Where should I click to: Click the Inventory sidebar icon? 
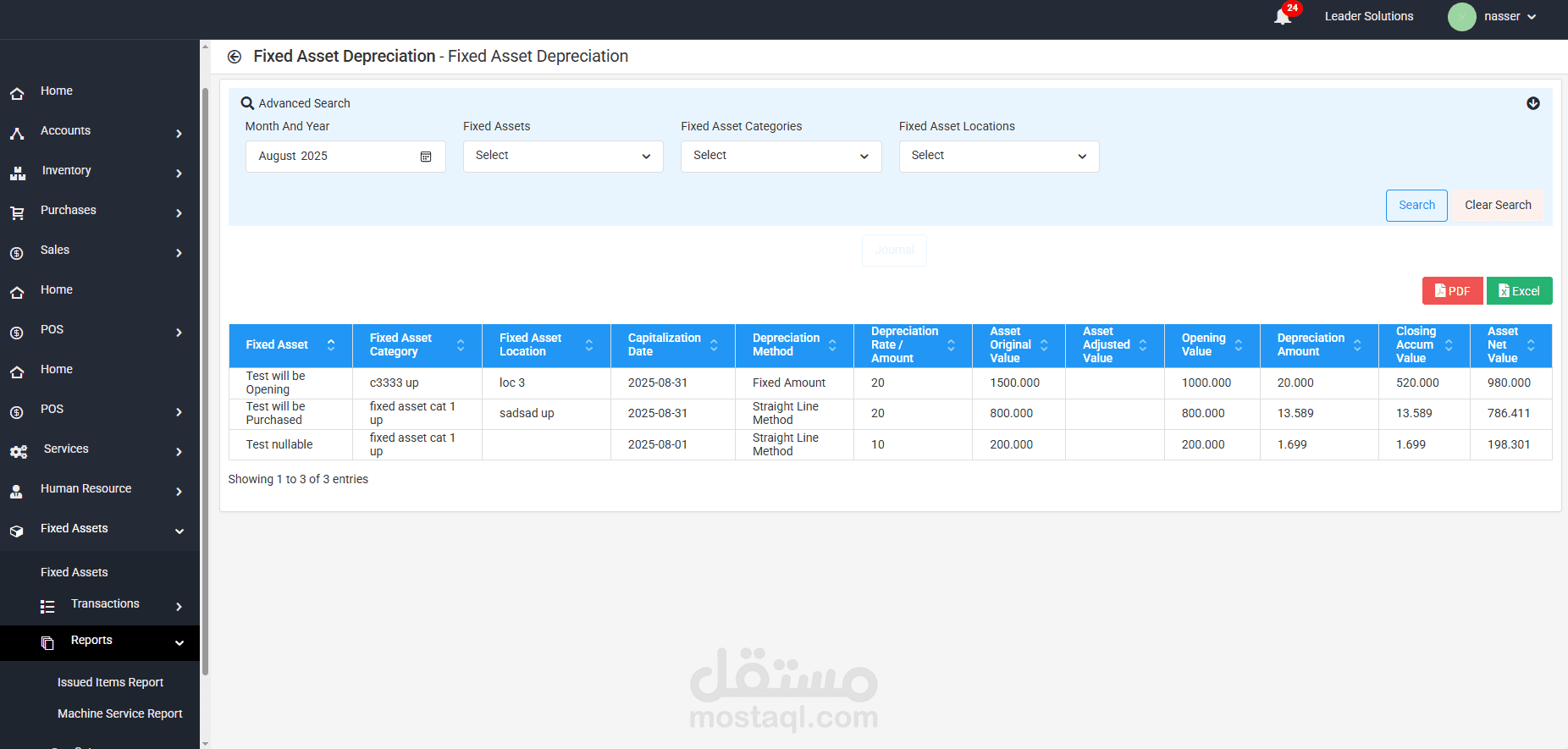click(18, 173)
